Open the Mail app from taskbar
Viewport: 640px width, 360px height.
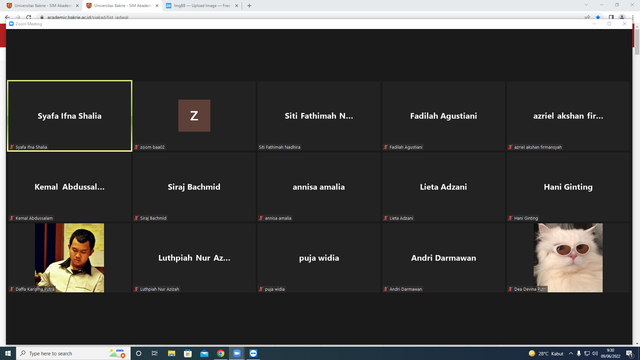tap(204, 353)
